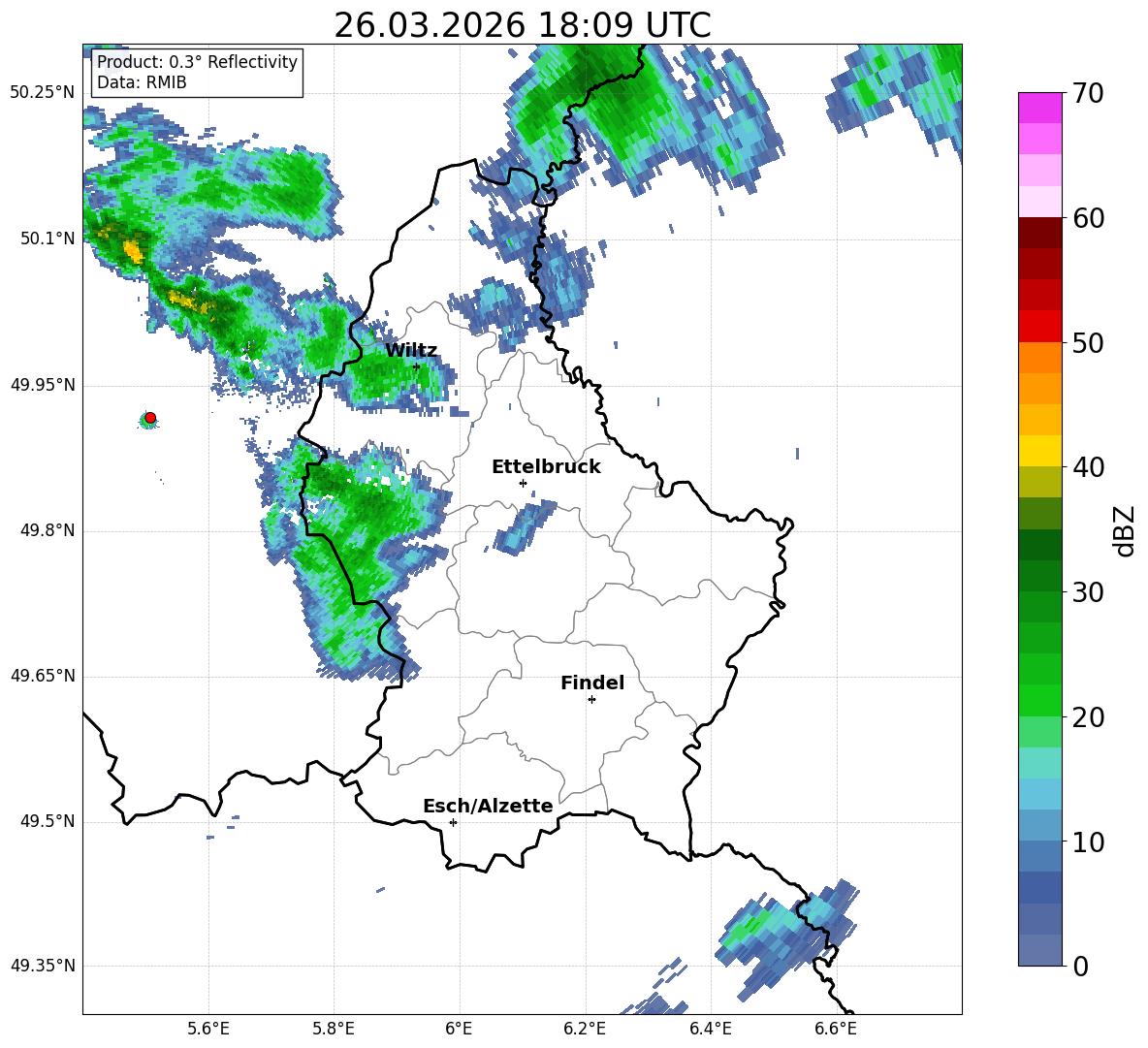Click the bright red colorbar swatch above 50
The image size is (1148, 1048).
click(1039, 326)
